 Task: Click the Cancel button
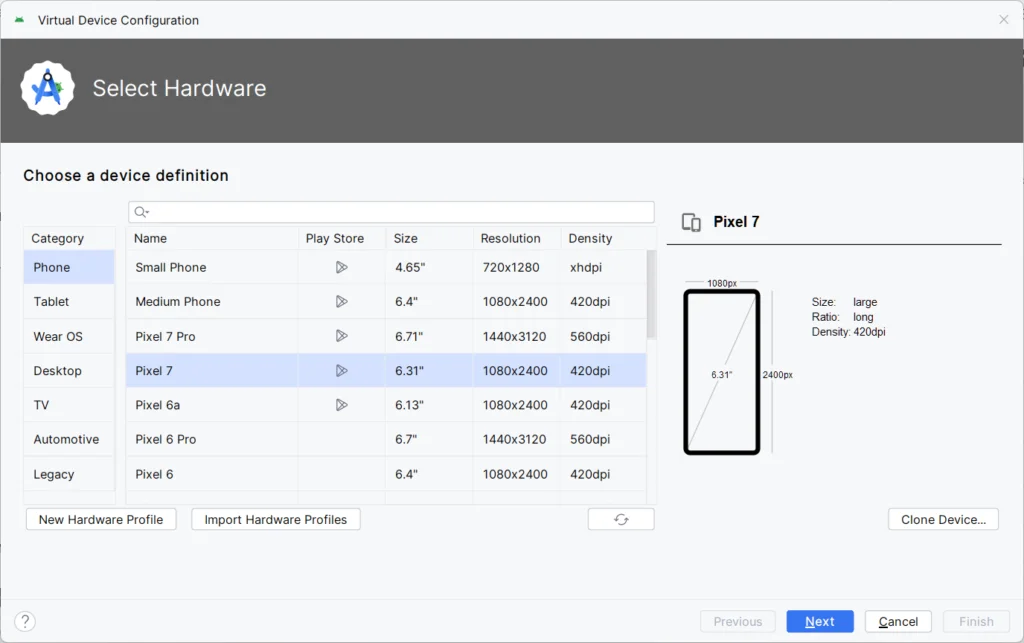click(898, 621)
